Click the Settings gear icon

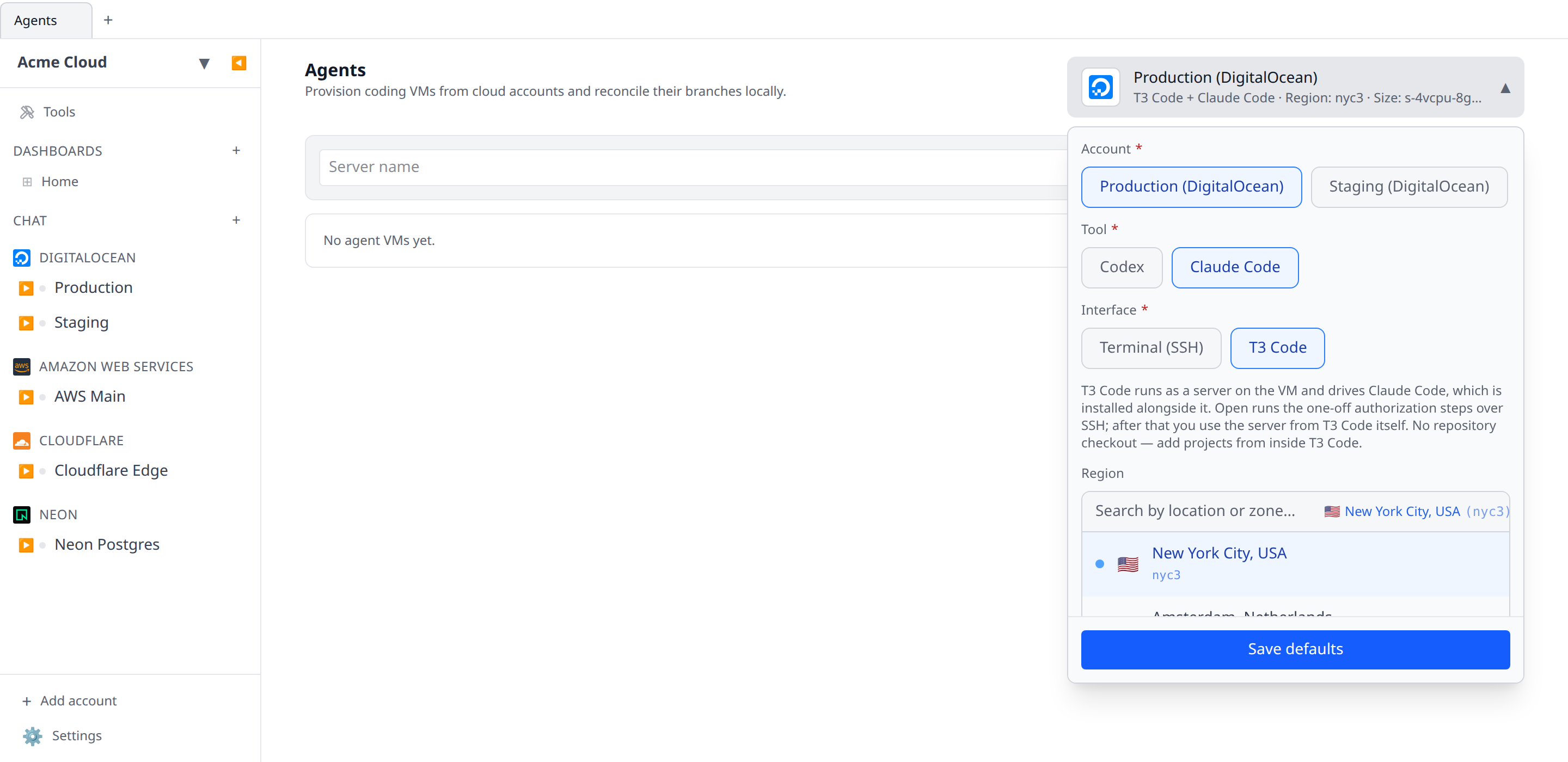point(32,736)
